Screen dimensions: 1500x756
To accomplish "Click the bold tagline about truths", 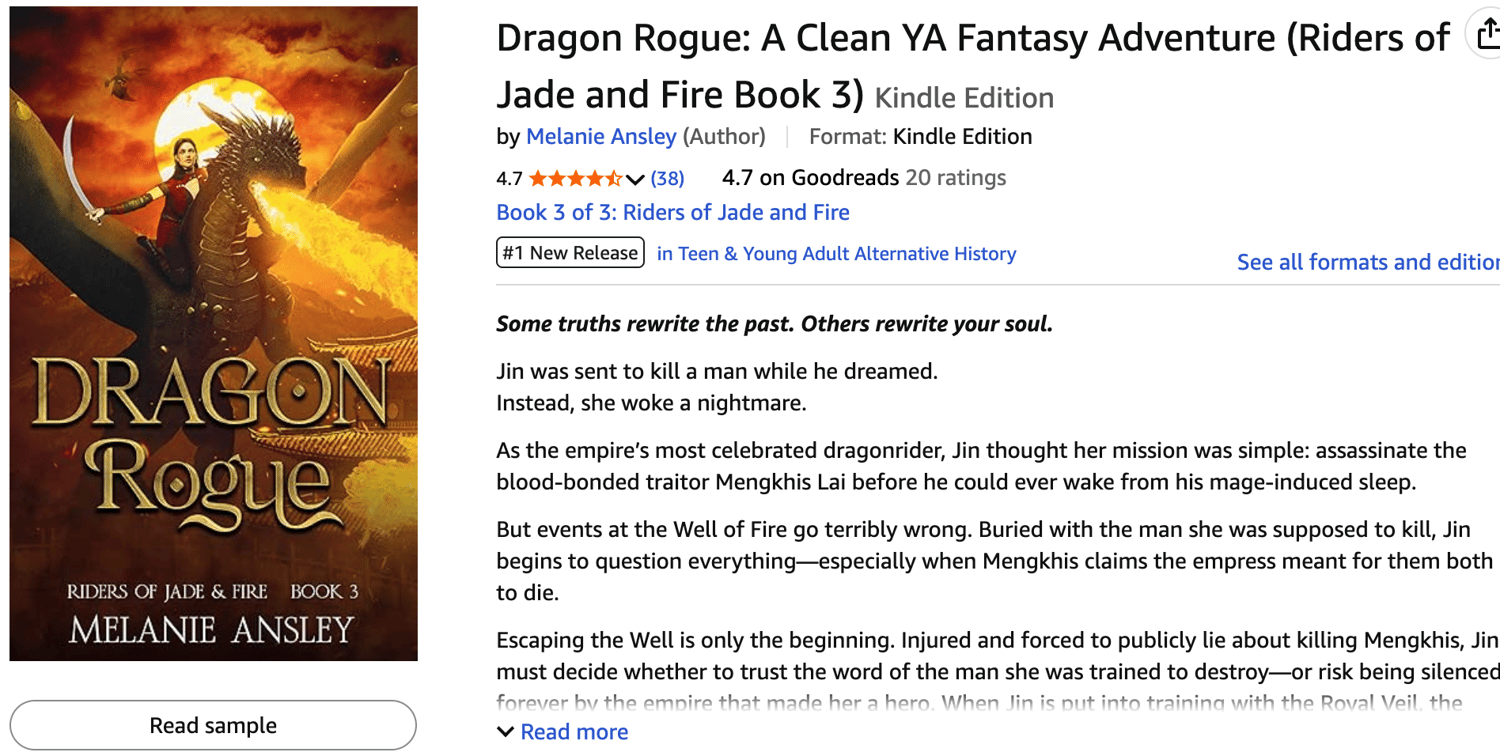I will (x=774, y=324).
